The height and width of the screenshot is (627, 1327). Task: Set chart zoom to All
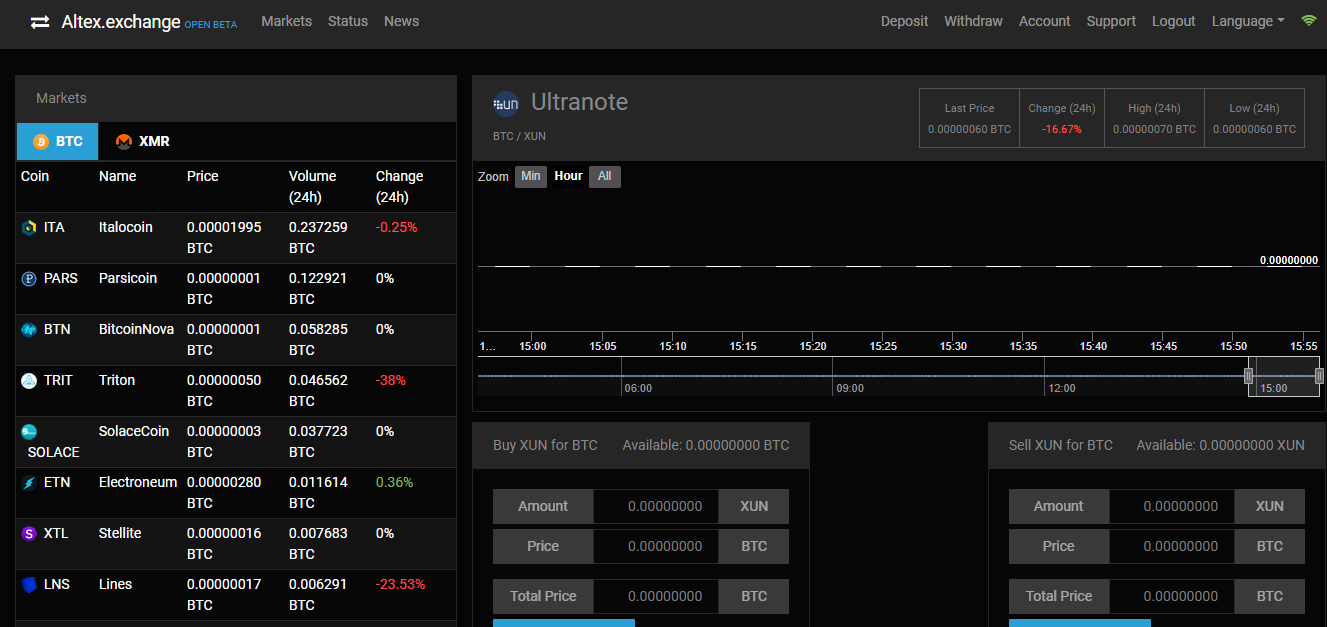[604, 177]
